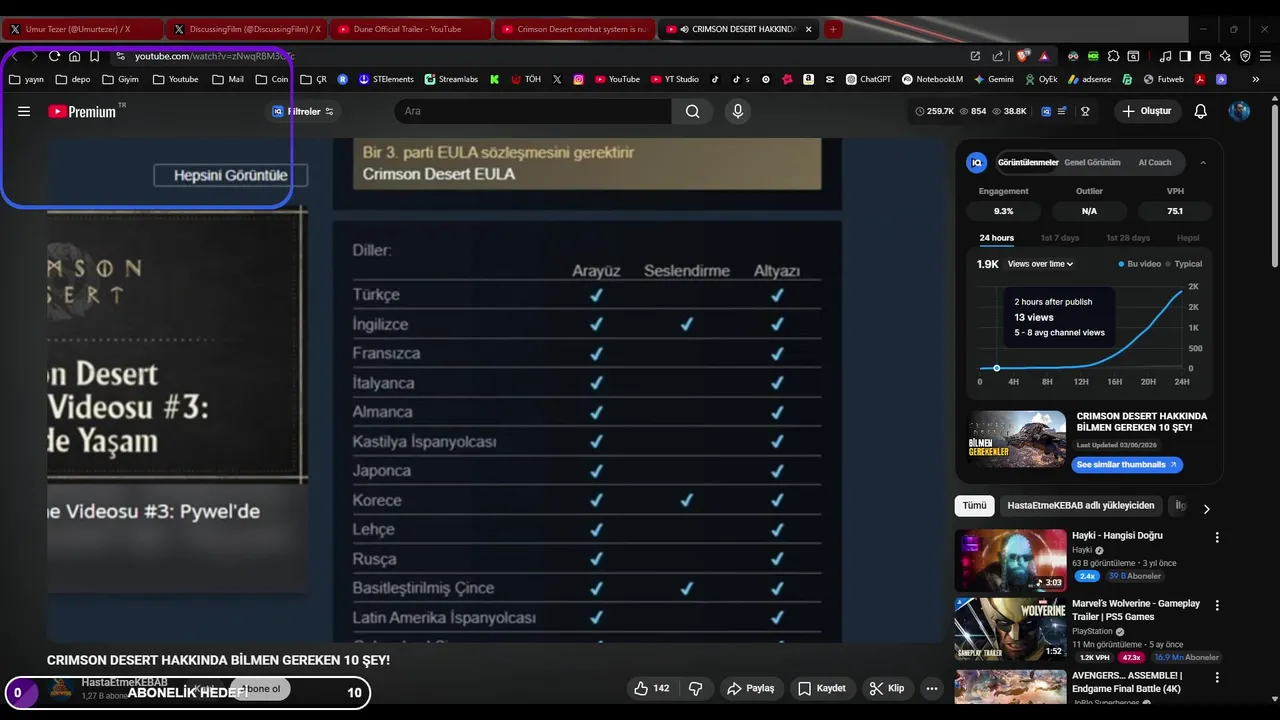1280x720 pixels.
Task: Open the depo bookmarks folder
Action: [x=73, y=79]
